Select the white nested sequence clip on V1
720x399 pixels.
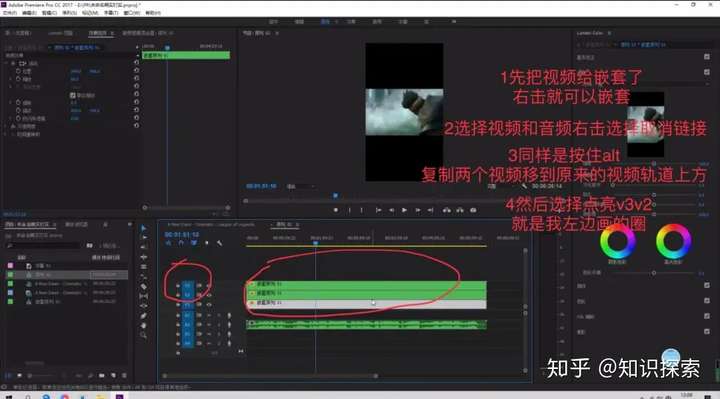[366, 303]
